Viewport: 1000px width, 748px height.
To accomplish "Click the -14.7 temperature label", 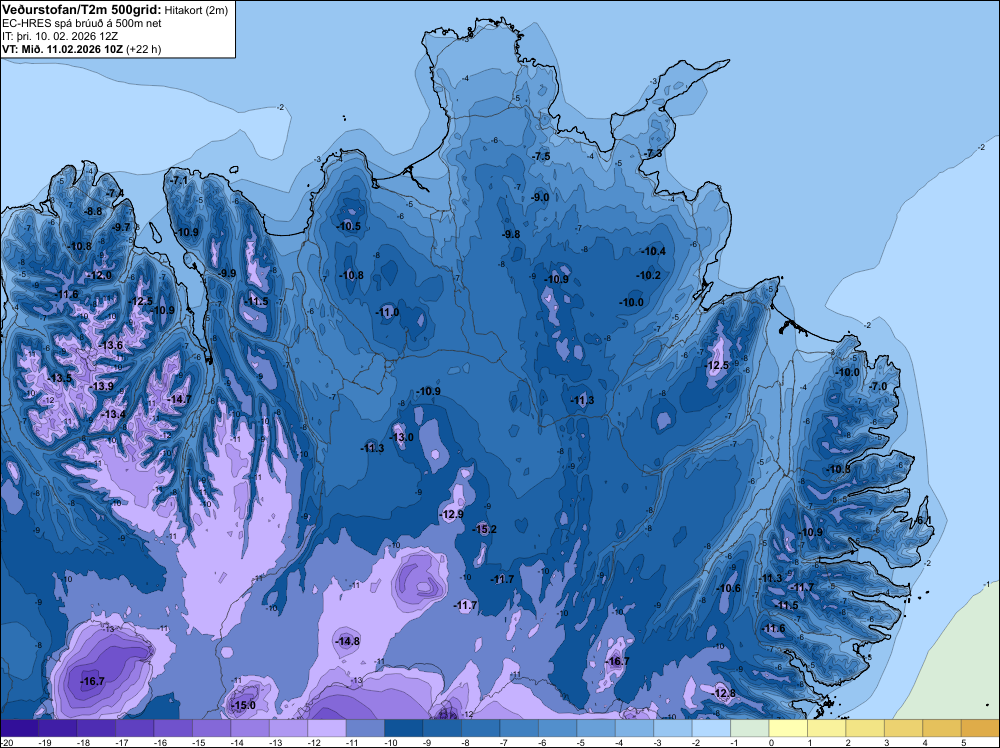I will click(x=179, y=399).
